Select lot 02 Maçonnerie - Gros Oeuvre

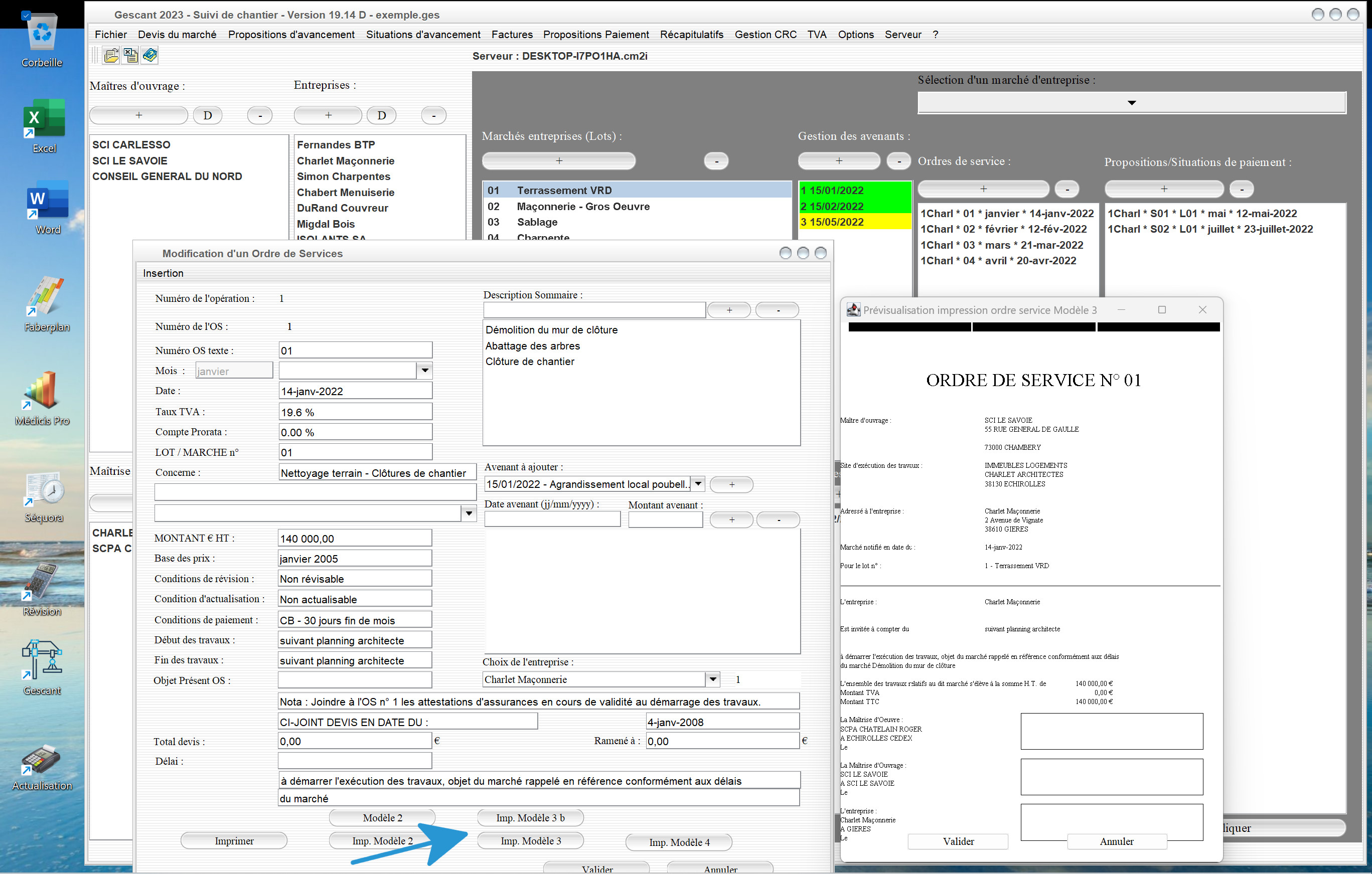coord(637,206)
